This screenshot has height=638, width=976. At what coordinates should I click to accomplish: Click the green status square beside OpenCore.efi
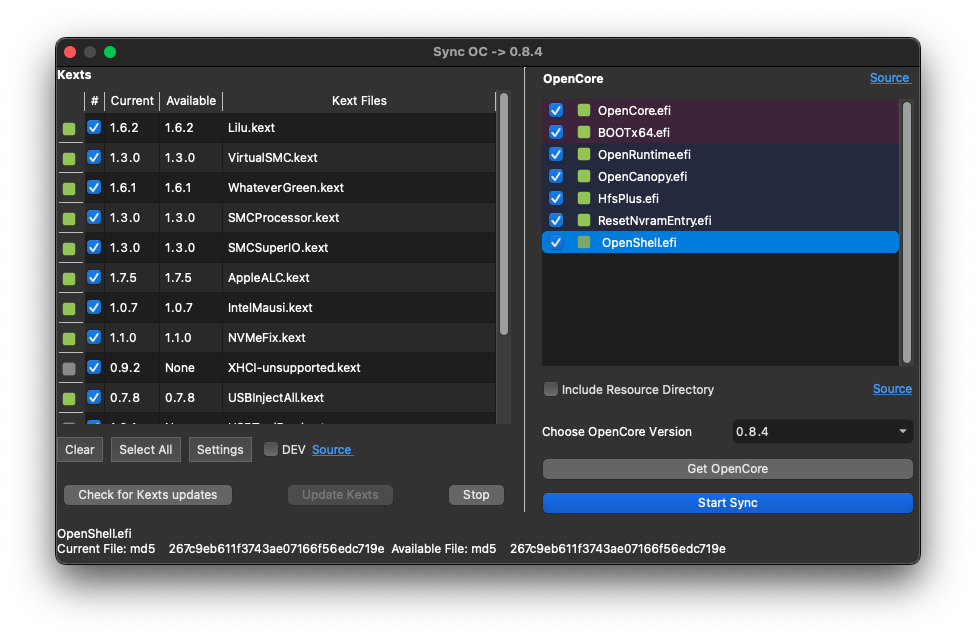(x=584, y=110)
